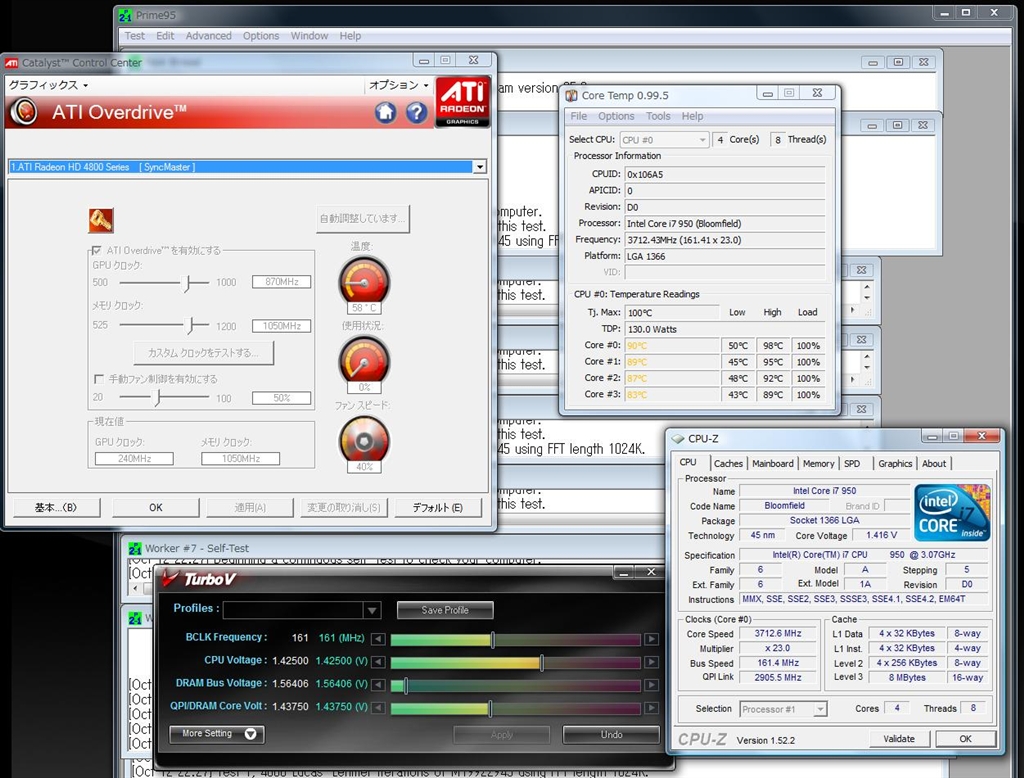1024x778 pixels.
Task: Open the Advanced menu in Prime95
Action: [208, 36]
